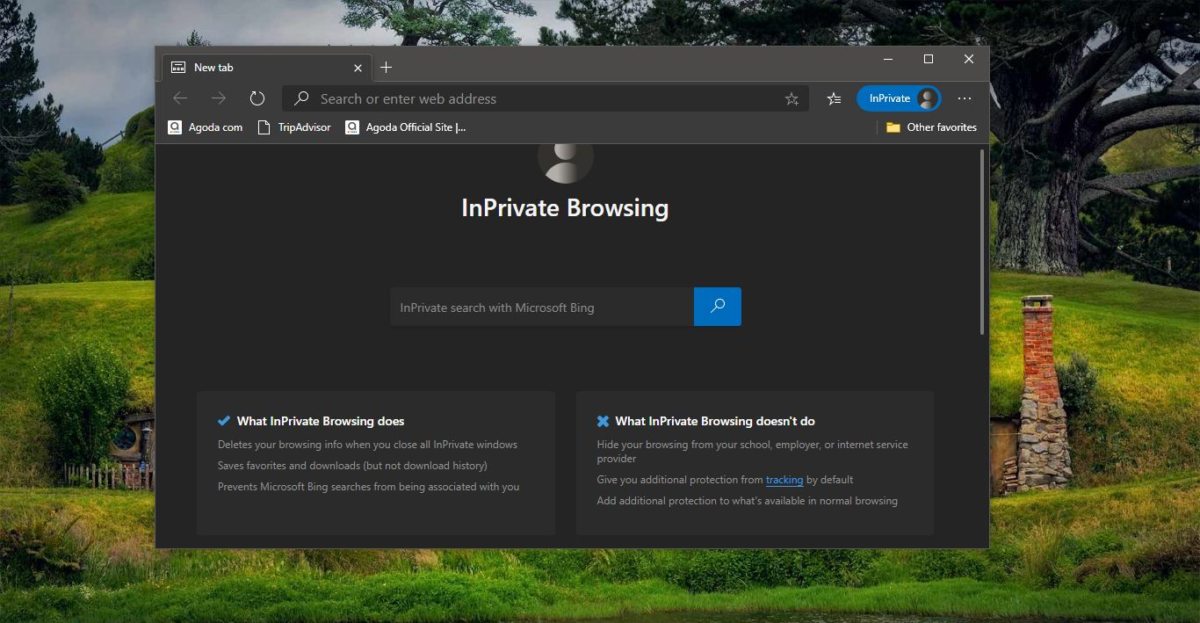This screenshot has height=623, width=1200.
Task: Open the Agoda com favorite
Action: click(204, 127)
